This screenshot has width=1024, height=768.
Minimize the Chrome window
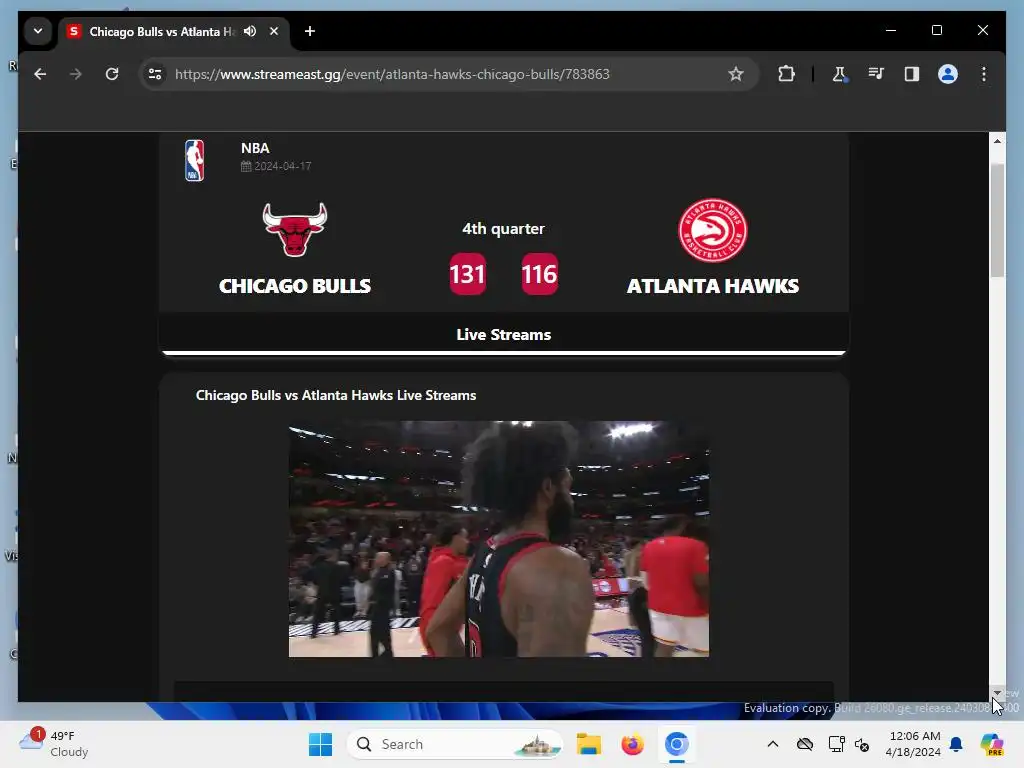[891, 31]
